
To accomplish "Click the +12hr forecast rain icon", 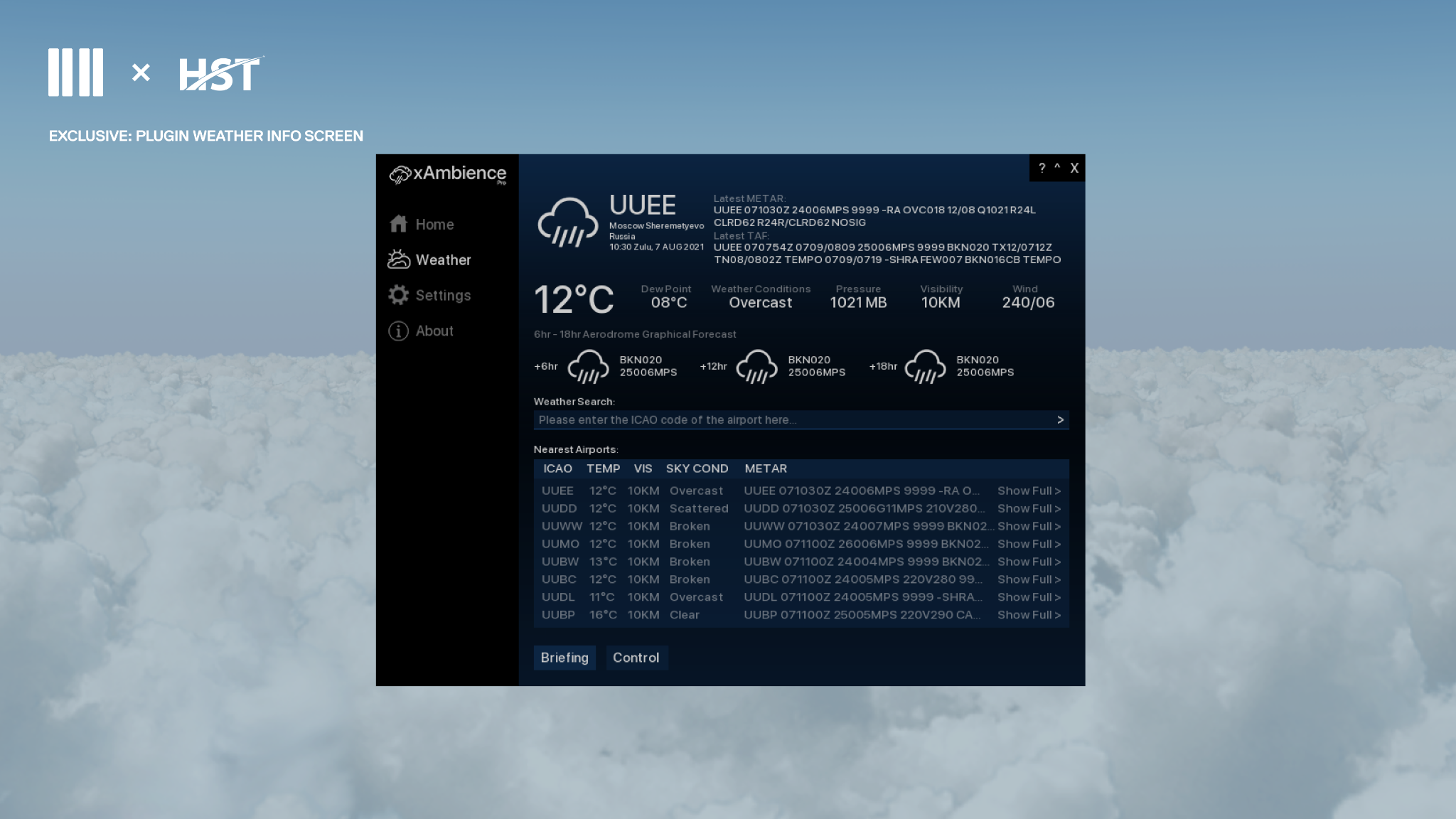I will point(756,367).
